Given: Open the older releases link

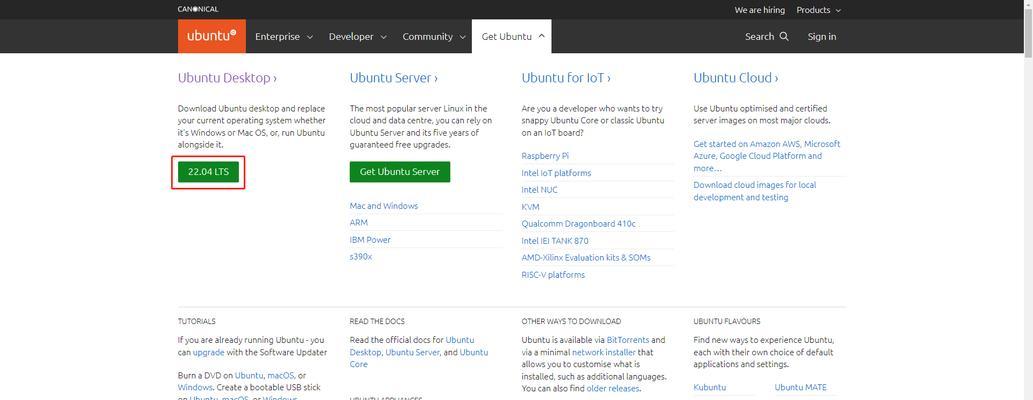Looking at the screenshot, I should 613,389.
